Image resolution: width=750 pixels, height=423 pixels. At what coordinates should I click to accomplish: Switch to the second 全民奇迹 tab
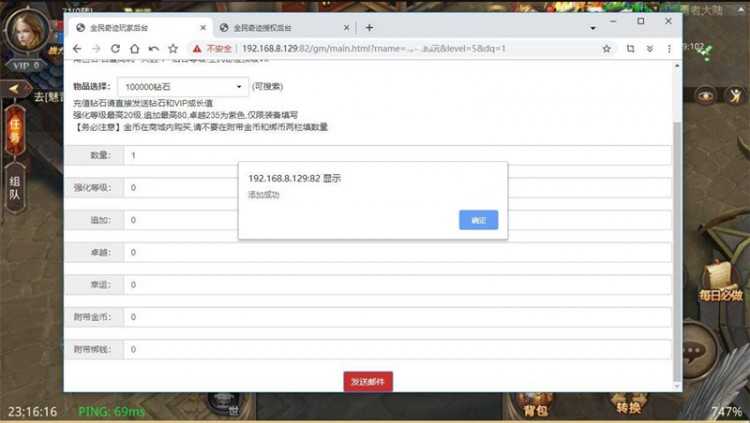coord(285,28)
